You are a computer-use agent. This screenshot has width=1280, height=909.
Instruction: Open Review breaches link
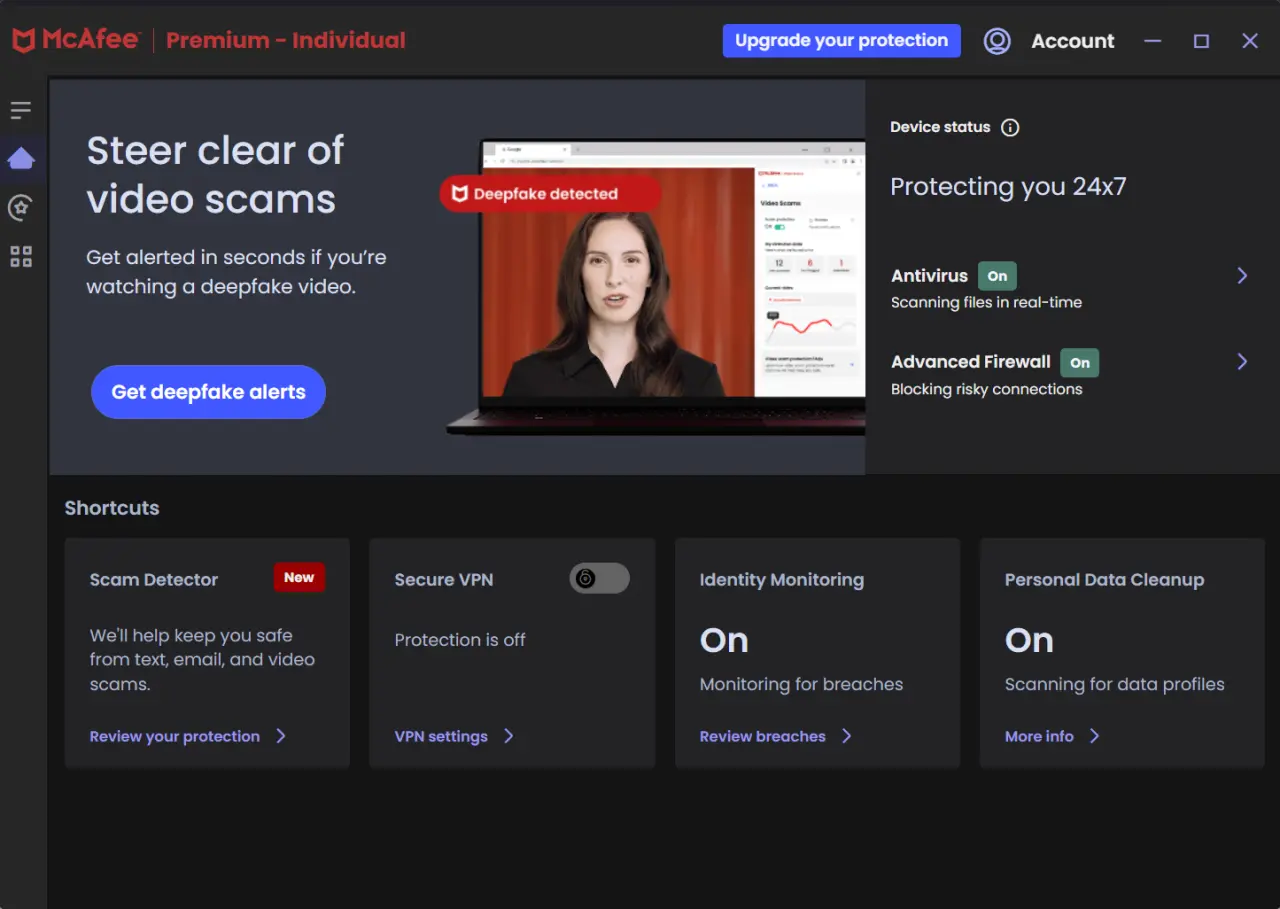tap(763, 736)
